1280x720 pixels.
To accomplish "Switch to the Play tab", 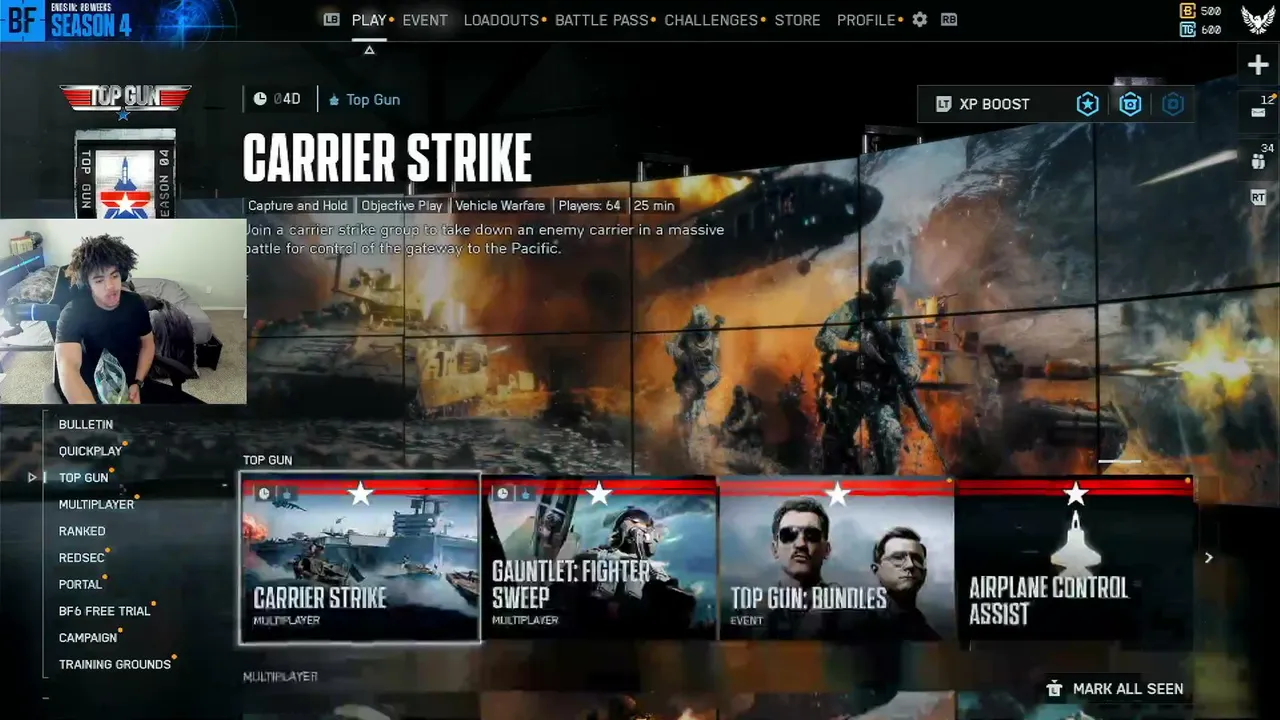I will (369, 20).
